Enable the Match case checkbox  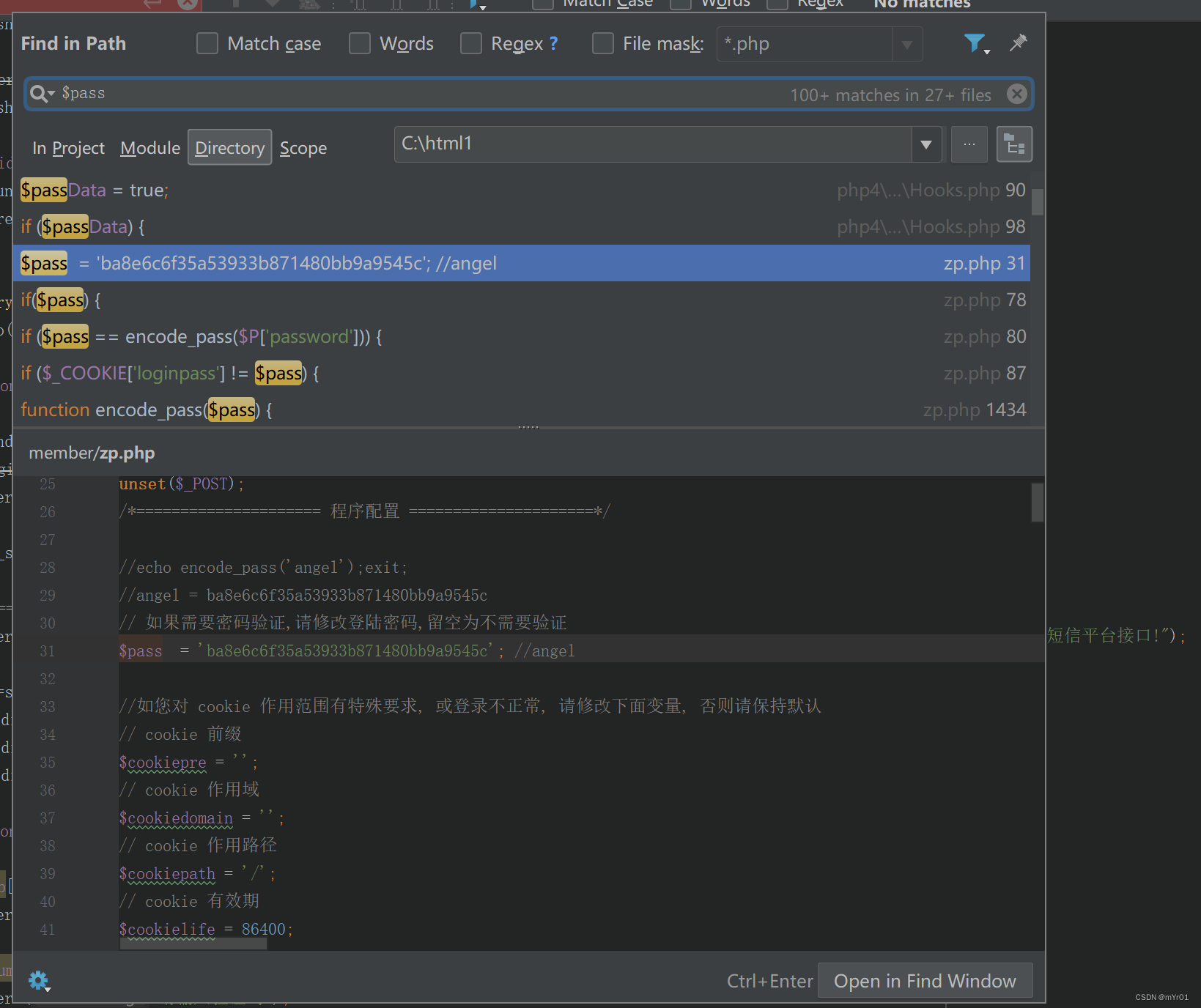point(207,43)
